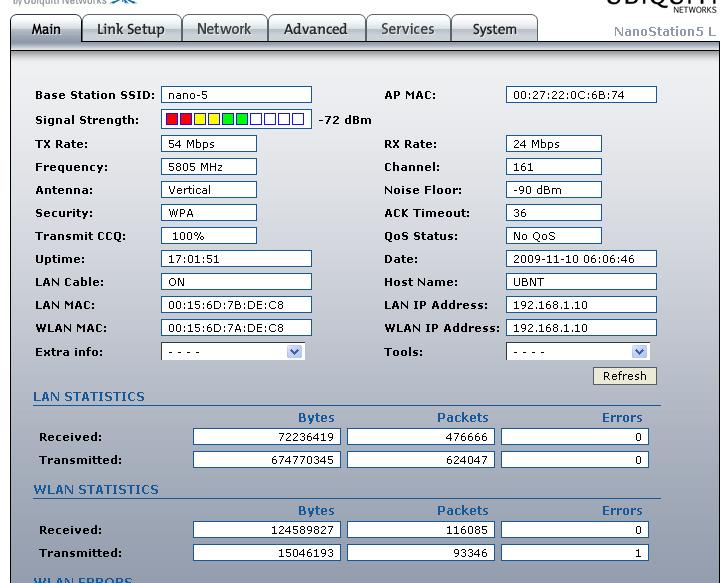Viewport: 722px width, 583px height.
Task: Click the Uptime value field
Action: click(235, 259)
